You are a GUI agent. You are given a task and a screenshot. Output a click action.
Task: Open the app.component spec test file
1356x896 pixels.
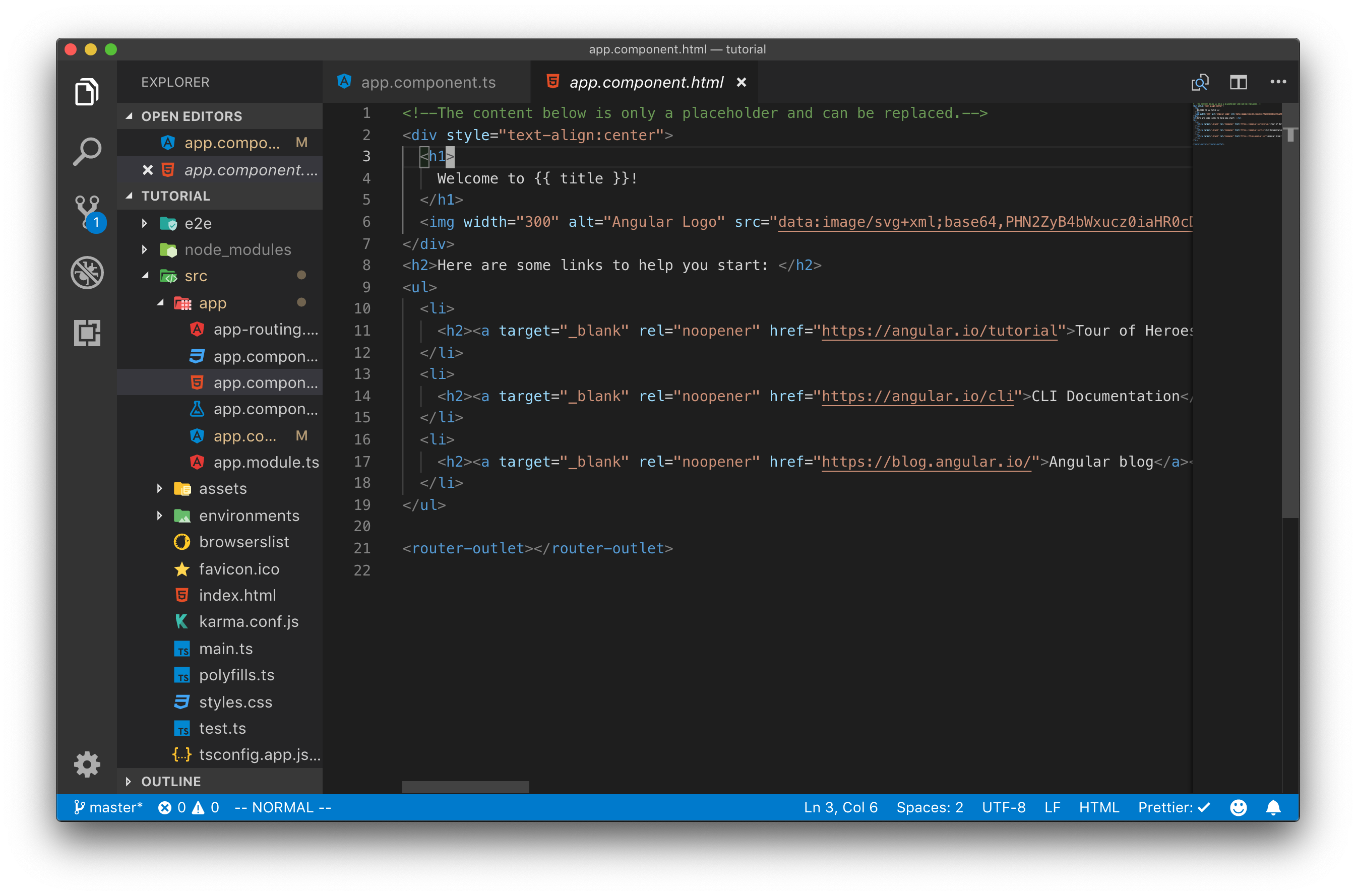220,409
